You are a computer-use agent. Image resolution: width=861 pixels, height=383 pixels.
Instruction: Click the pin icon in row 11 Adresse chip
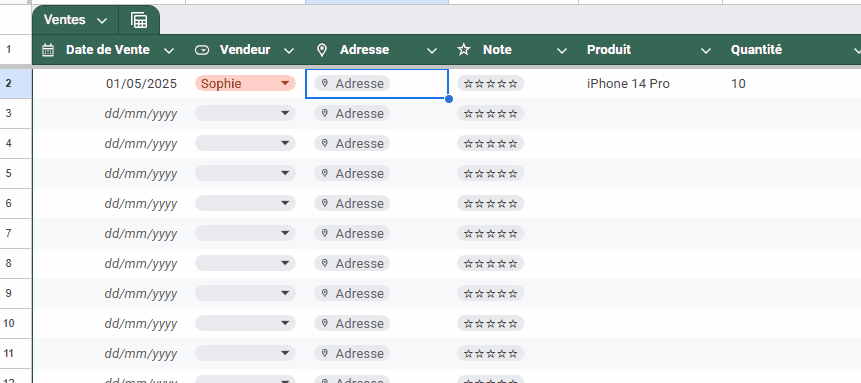tap(325, 353)
